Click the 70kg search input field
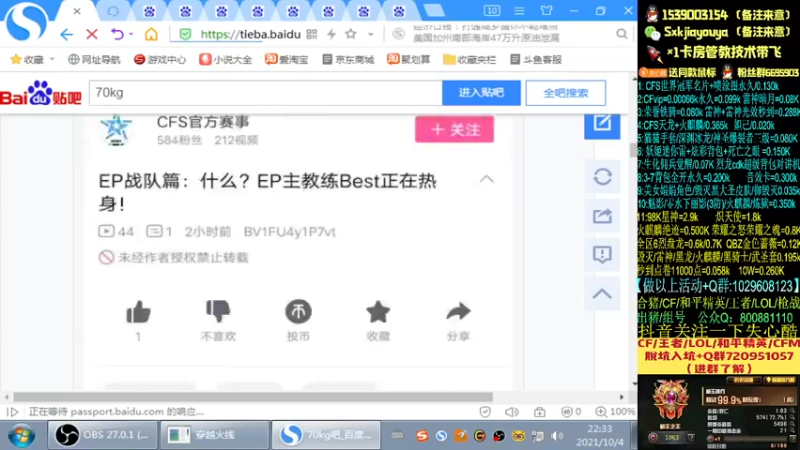The width and height of the screenshot is (800, 450). click(265, 93)
